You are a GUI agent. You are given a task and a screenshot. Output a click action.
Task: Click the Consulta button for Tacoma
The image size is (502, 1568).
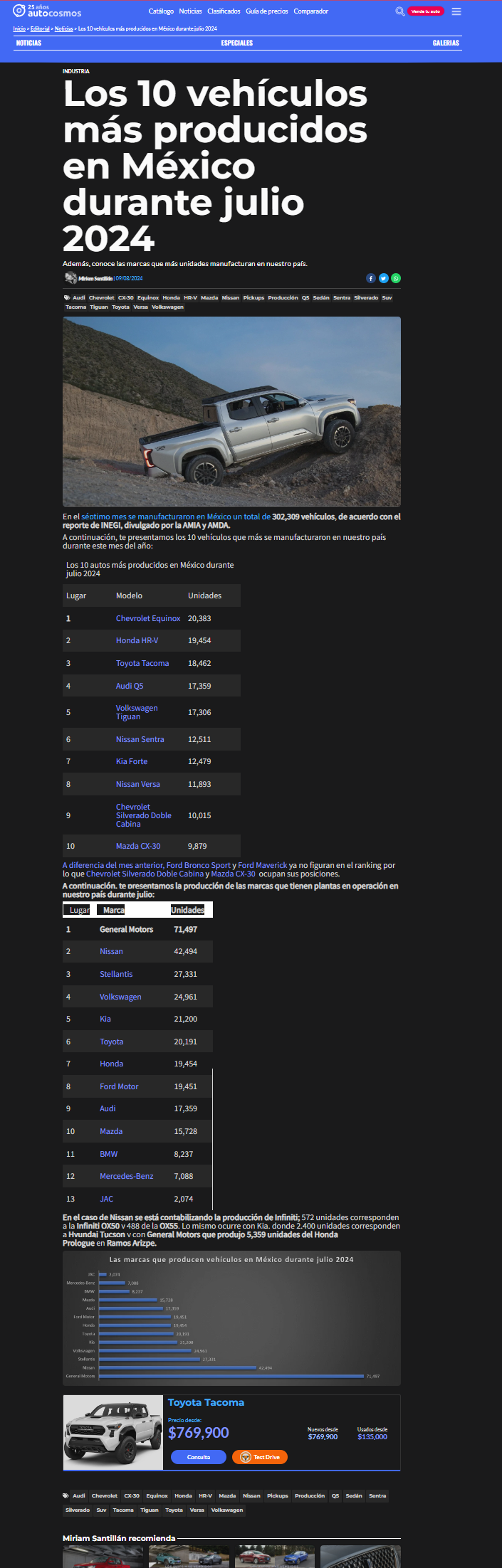pyautogui.click(x=199, y=1457)
